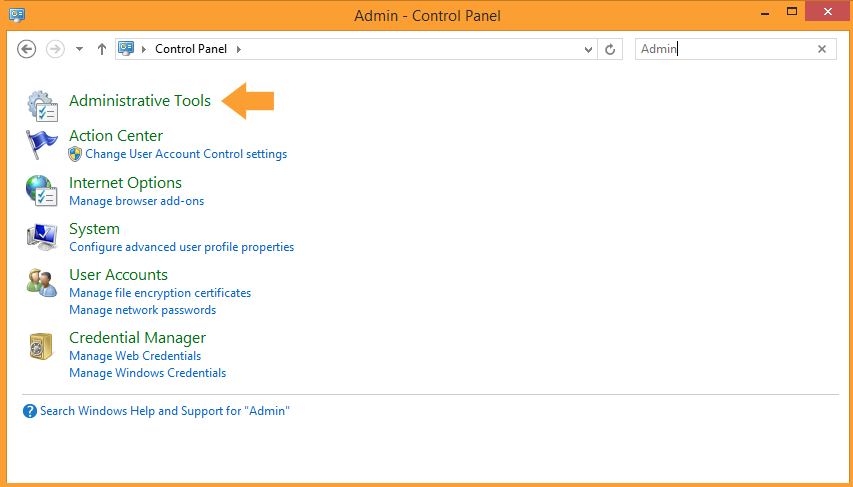This screenshot has width=853, height=487.
Task: Open Change User Account Control settings
Action: [186, 154]
